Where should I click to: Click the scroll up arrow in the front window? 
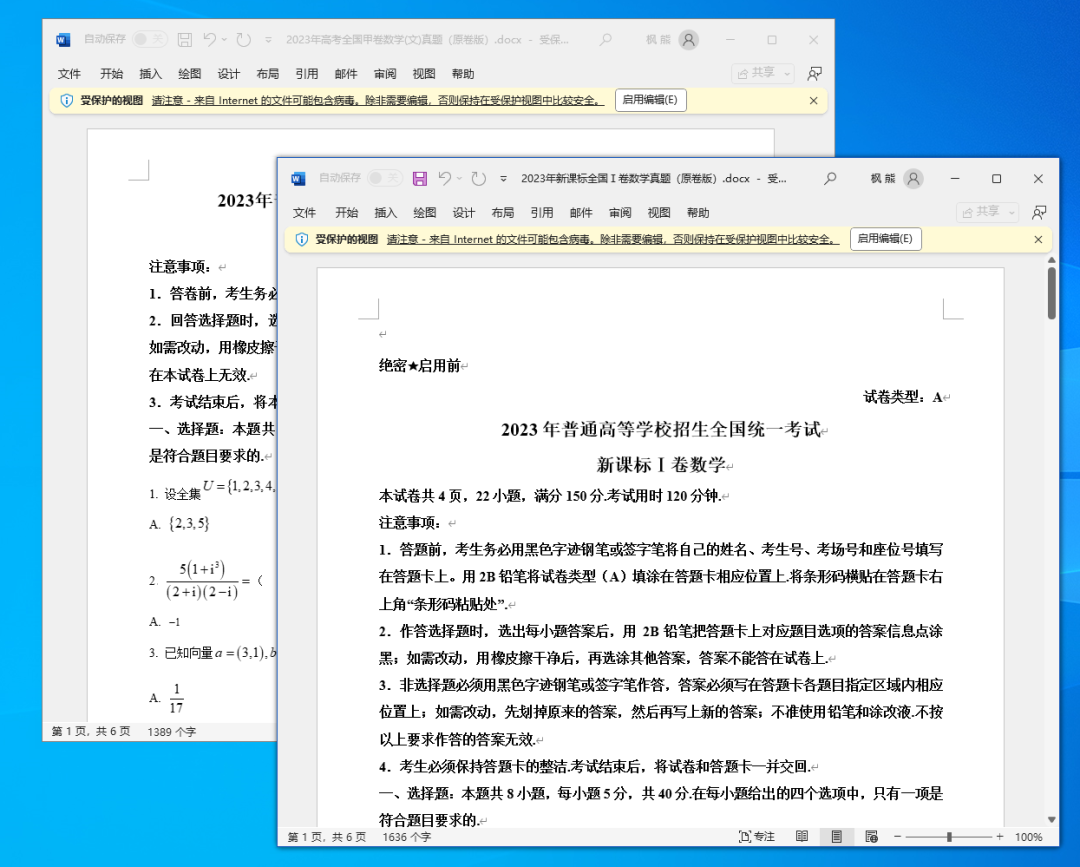tap(1052, 260)
